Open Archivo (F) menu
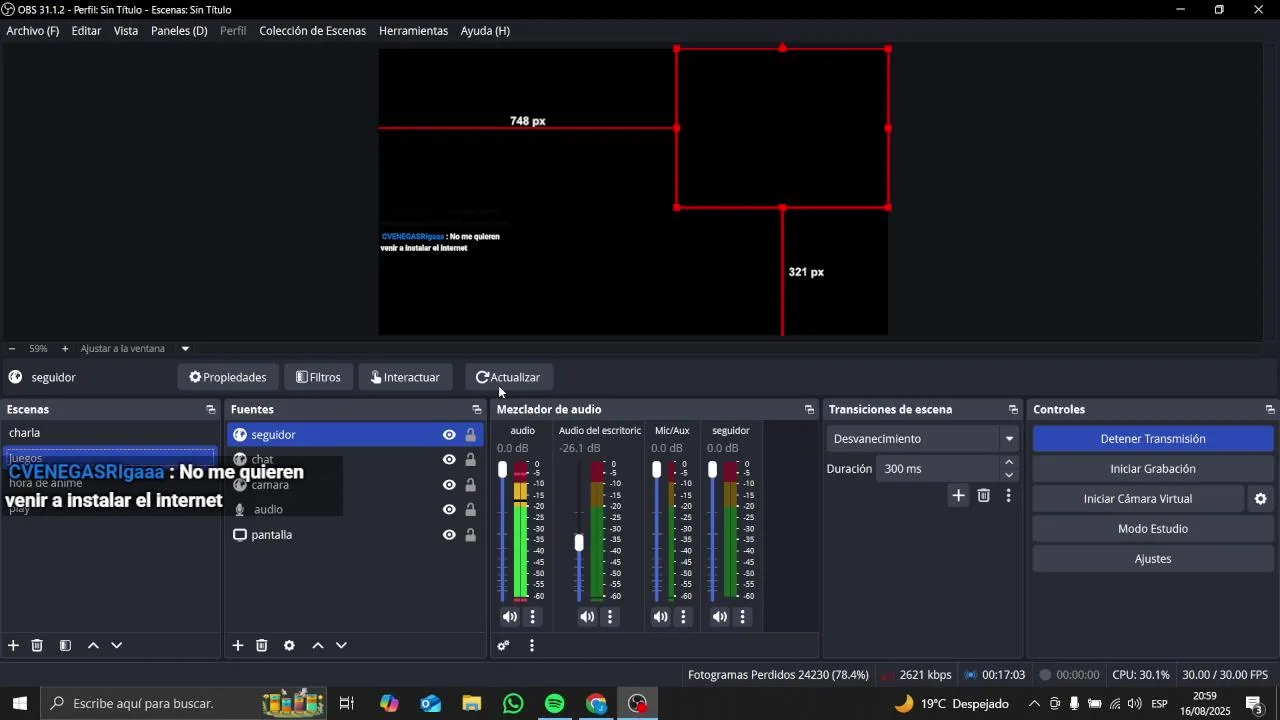 (x=33, y=31)
